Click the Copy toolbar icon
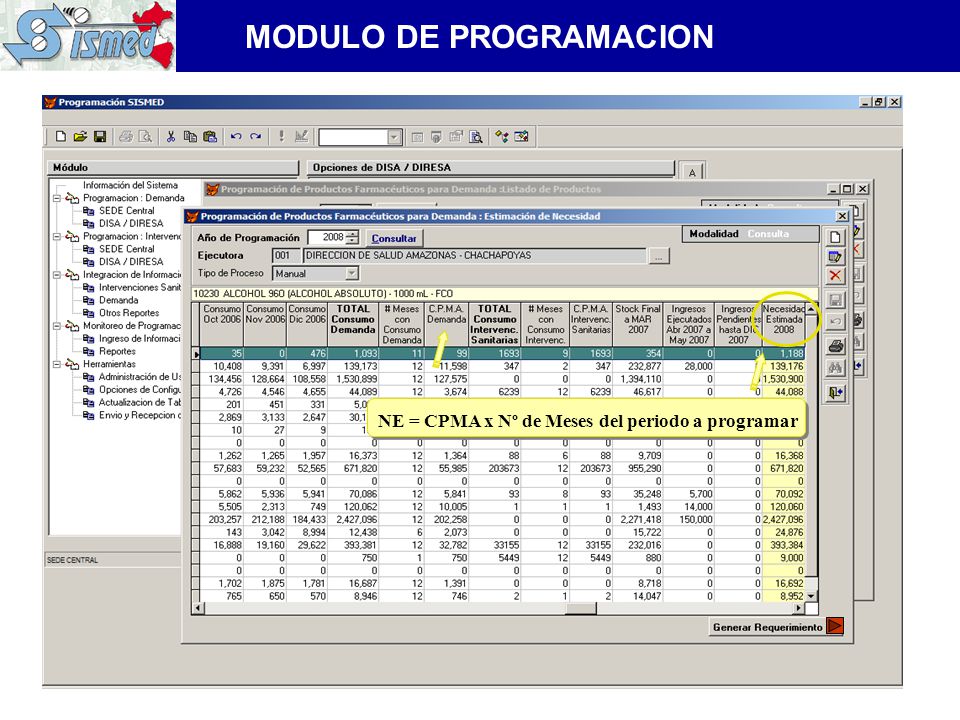Image resolution: width=960 pixels, height=720 pixels. pos(190,137)
